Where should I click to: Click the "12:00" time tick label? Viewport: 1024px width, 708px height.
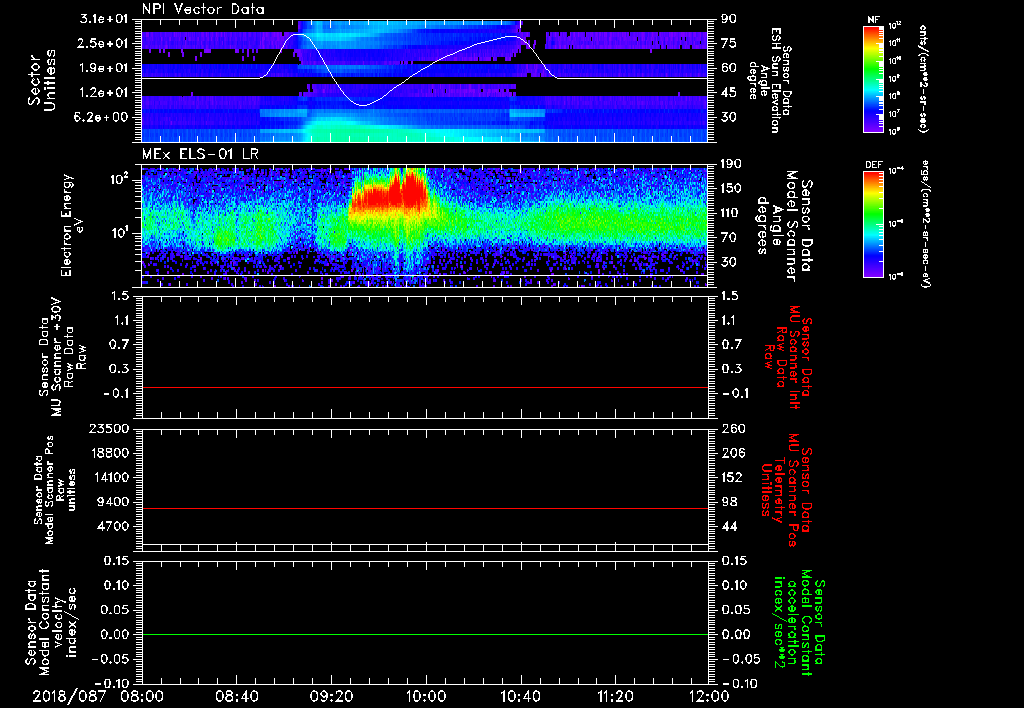(x=710, y=697)
